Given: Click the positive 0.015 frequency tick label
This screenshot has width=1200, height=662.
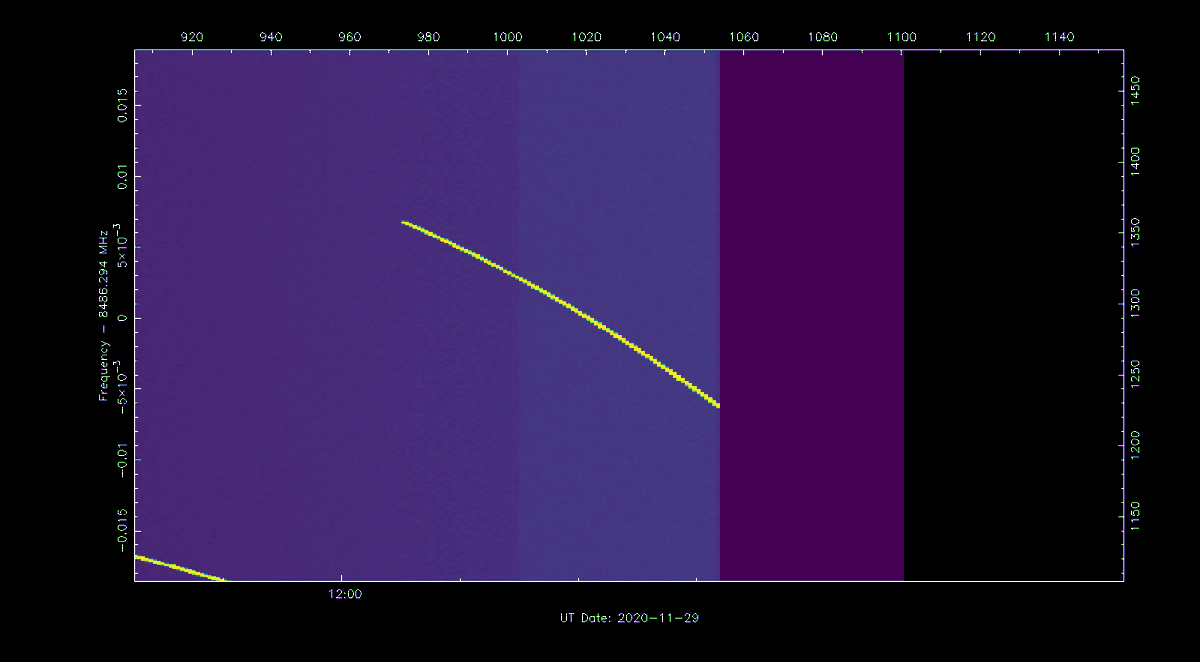Looking at the screenshot, I should (121, 105).
